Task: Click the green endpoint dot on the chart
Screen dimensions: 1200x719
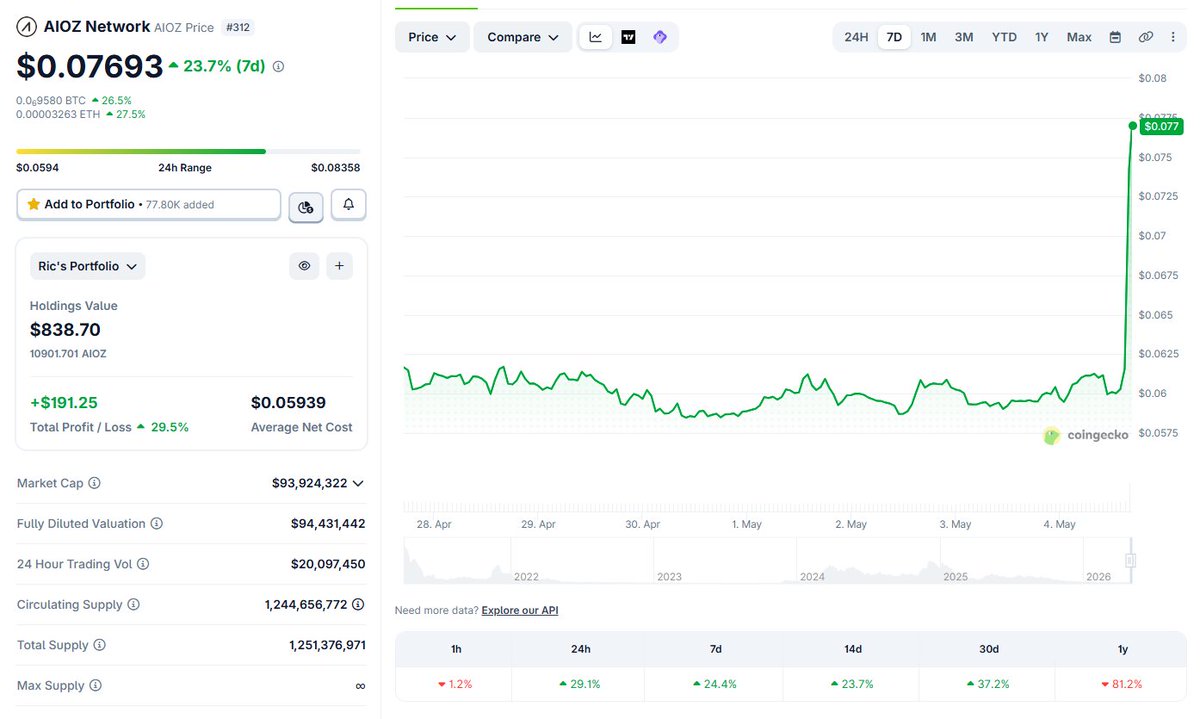Action: tap(1132, 126)
